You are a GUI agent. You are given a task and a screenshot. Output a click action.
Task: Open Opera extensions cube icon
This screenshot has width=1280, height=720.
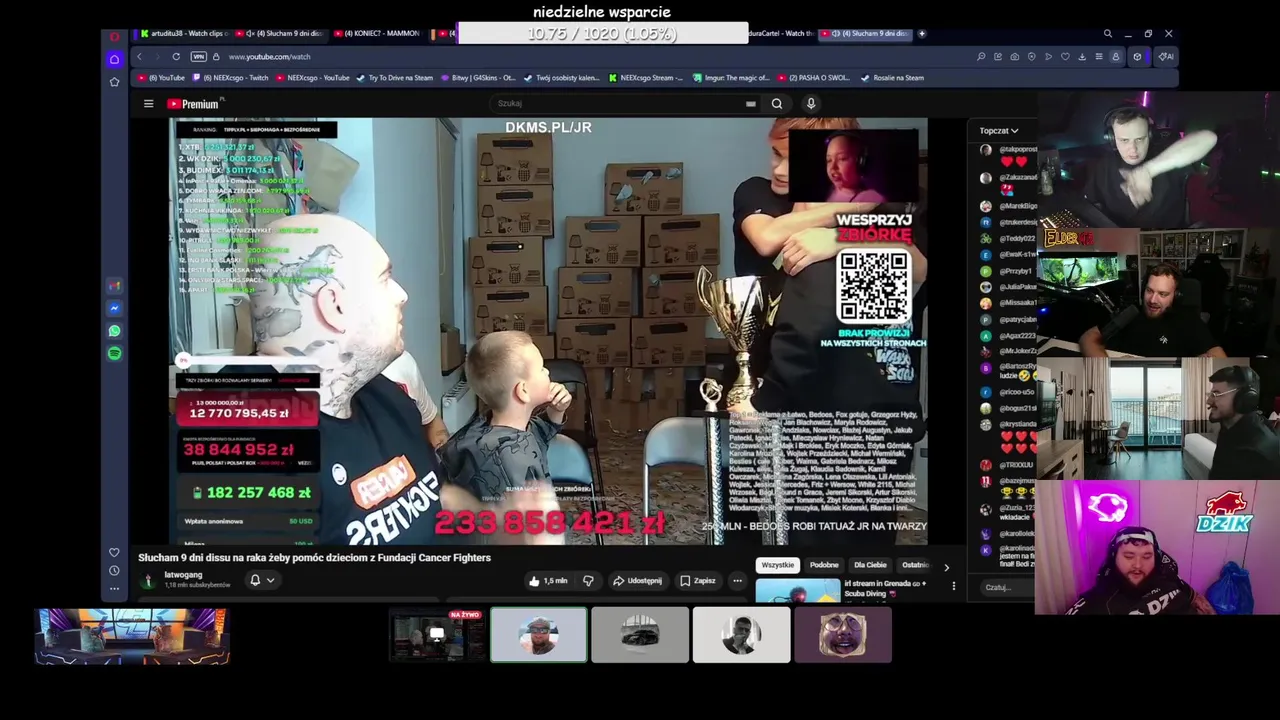click(1137, 57)
